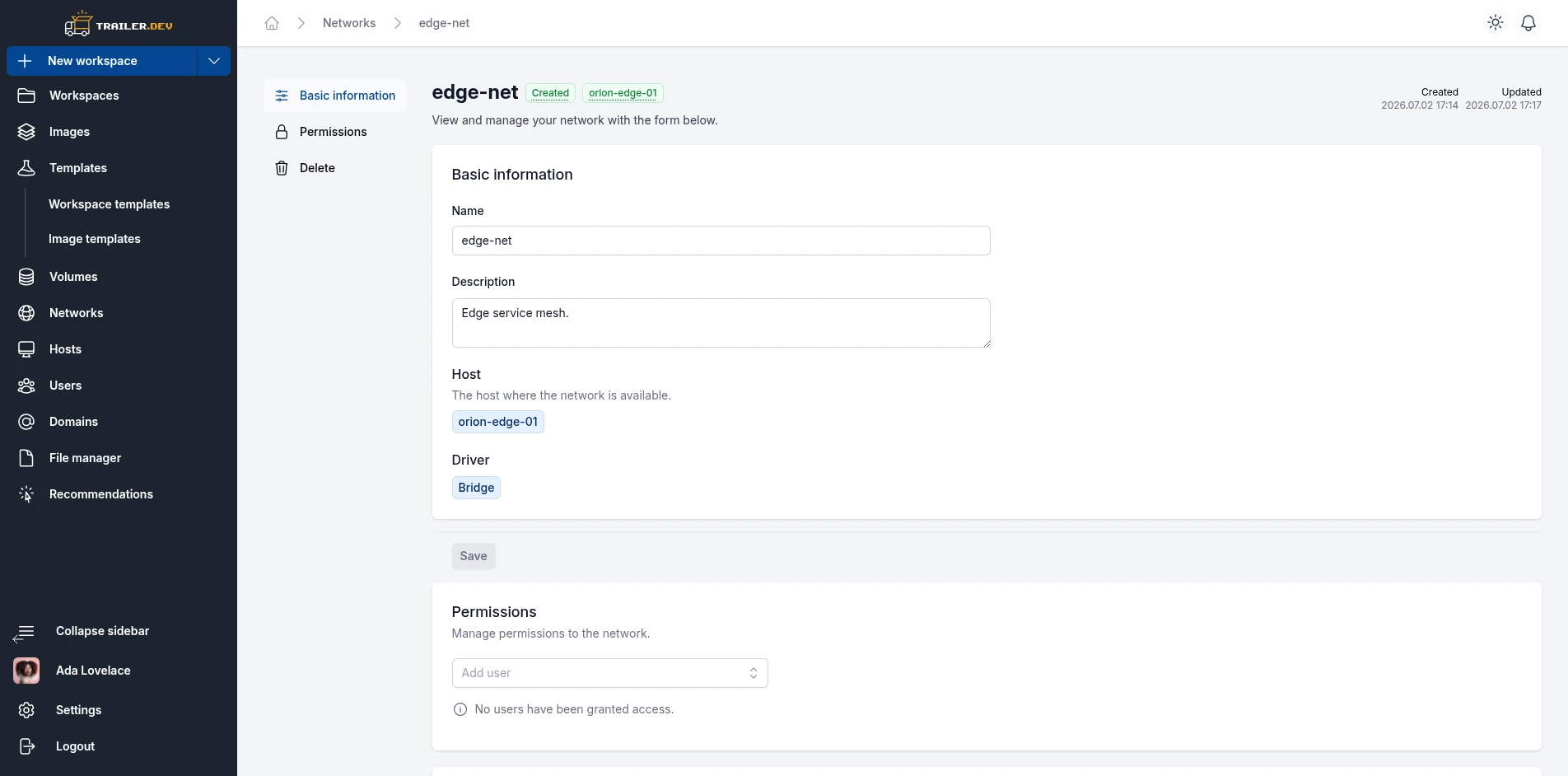Click the Created status badge
1568x776 pixels.
[x=550, y=93]
